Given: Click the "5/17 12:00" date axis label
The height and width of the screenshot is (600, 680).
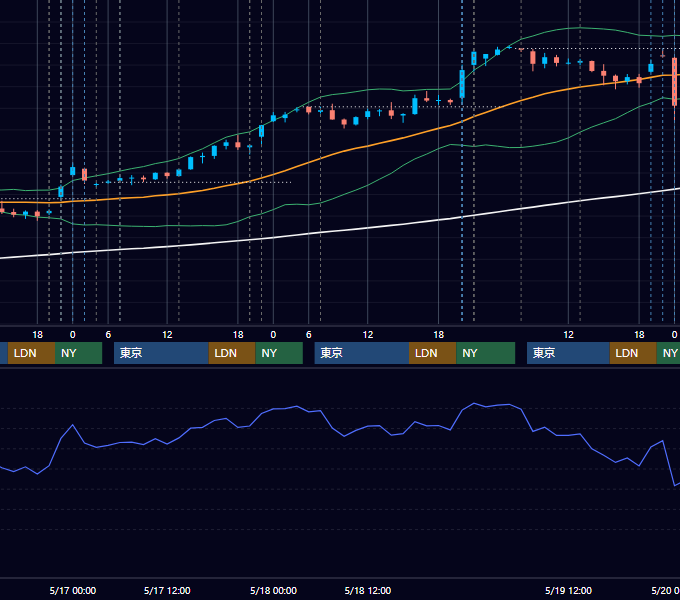Looking at the screenshot, I should pos(167,590).
